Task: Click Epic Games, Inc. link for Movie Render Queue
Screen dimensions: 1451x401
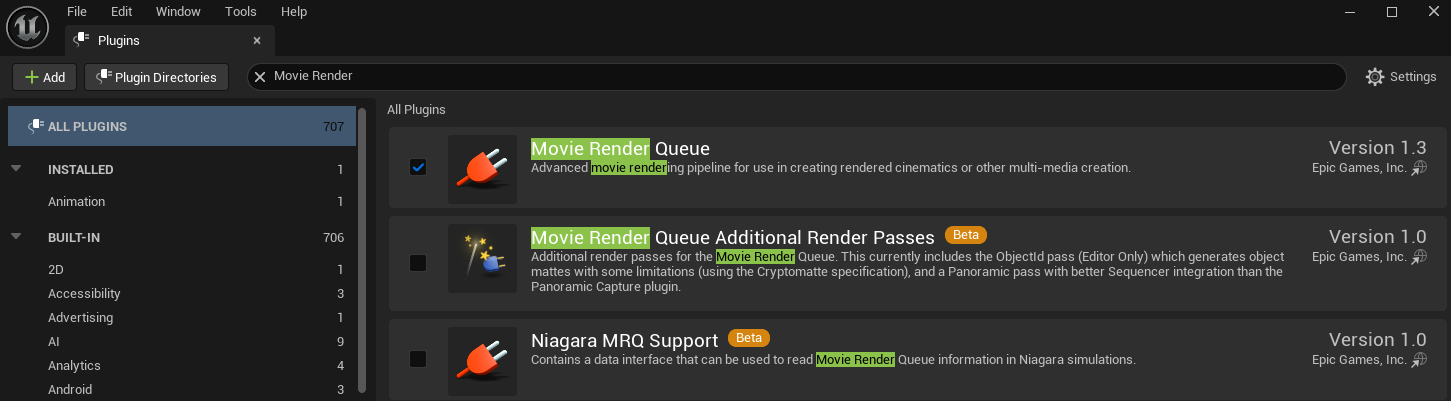Action: tap(1359, 168)
